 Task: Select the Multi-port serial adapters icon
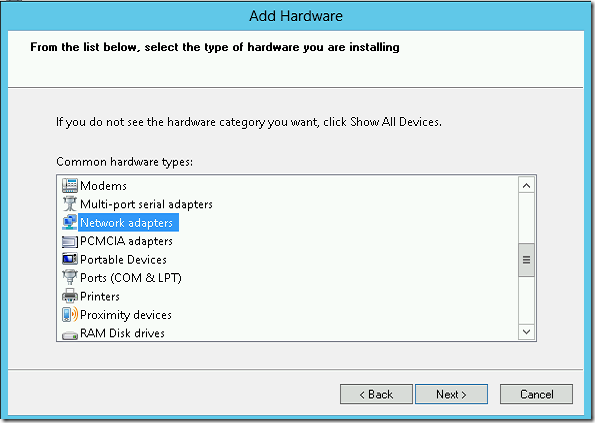pos(70,204)
